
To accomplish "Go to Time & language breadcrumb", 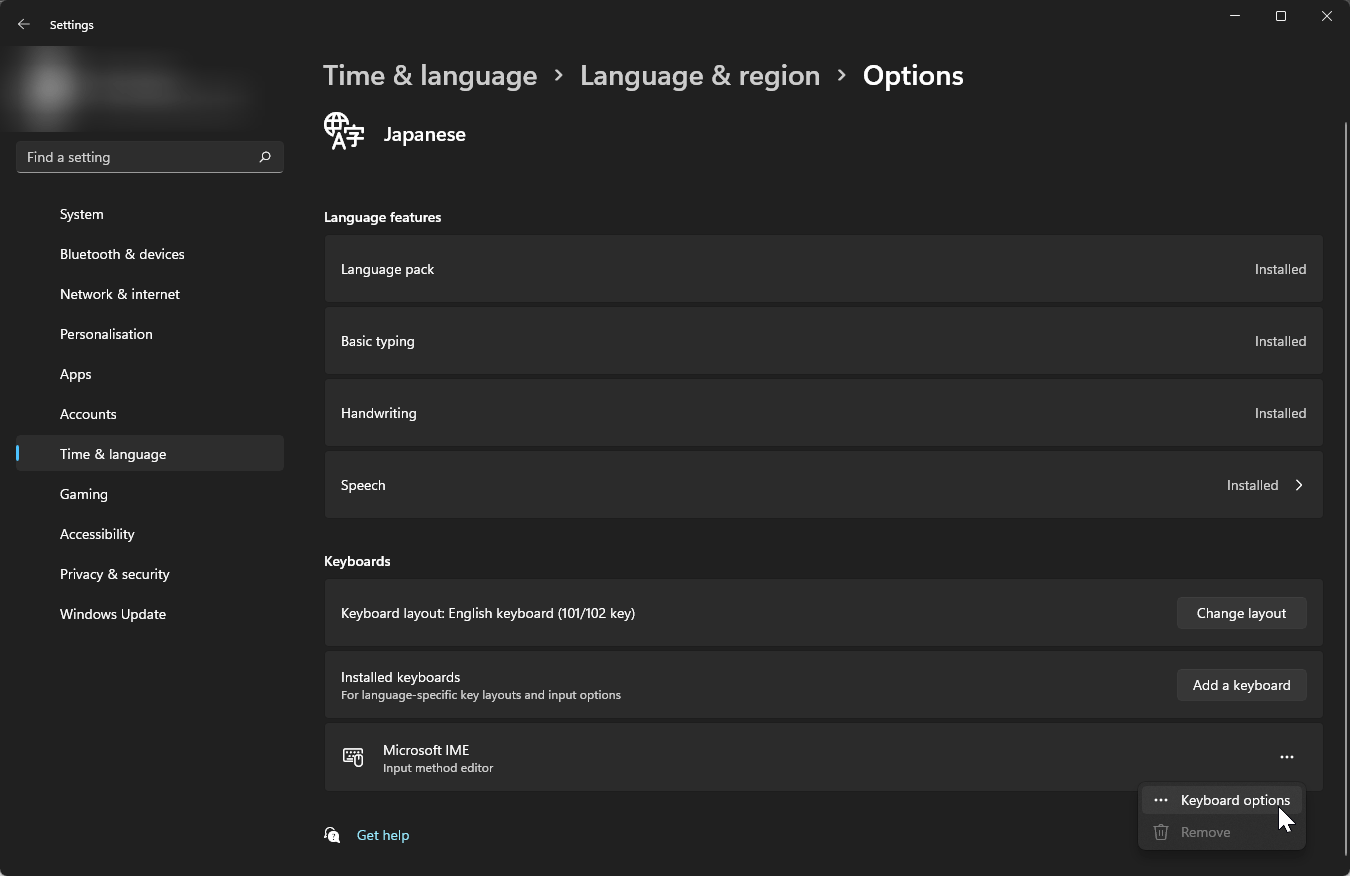I will click(x=430, y=76).
